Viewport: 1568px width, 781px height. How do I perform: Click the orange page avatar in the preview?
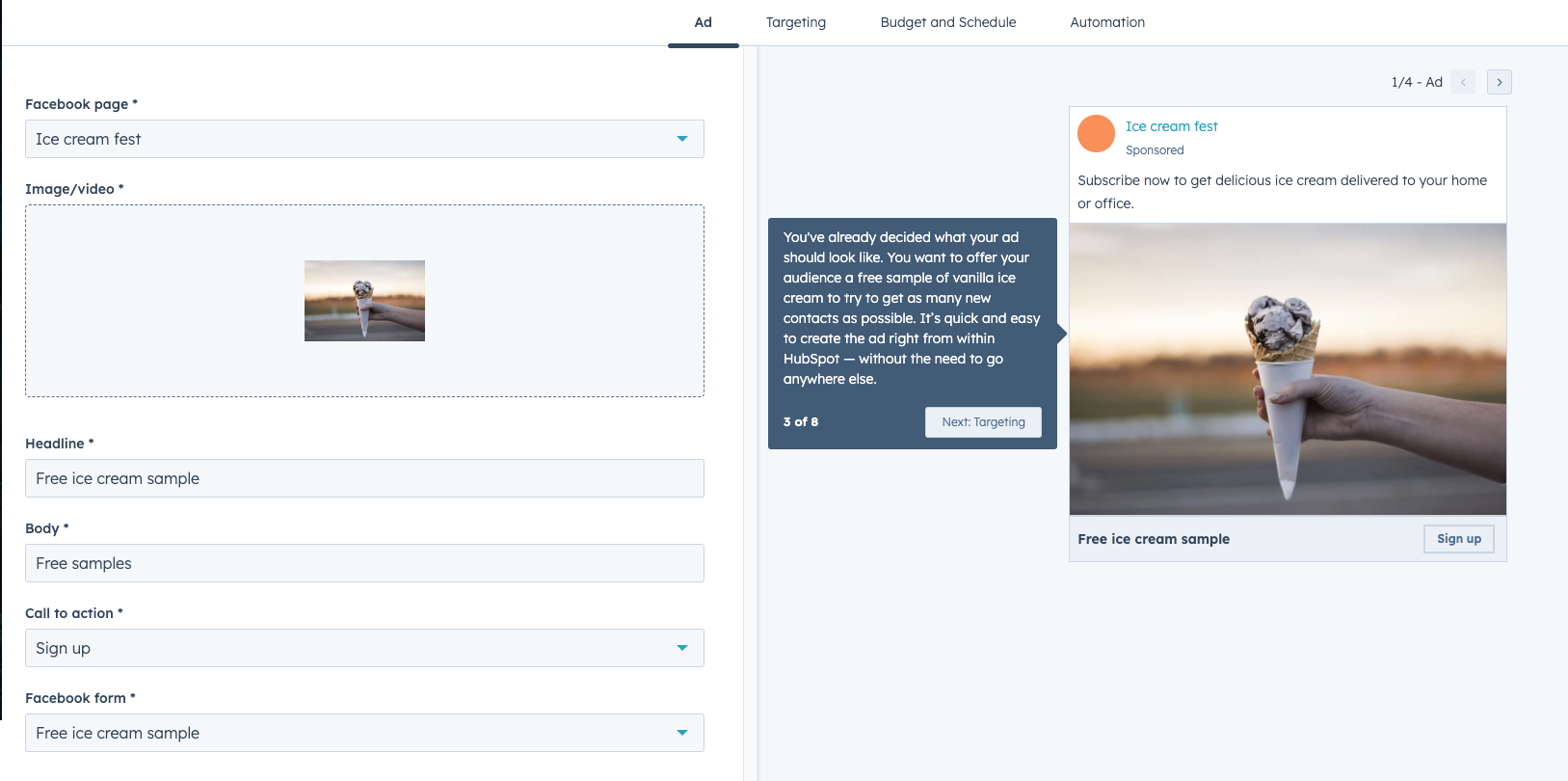click(x=1096, y=134)
